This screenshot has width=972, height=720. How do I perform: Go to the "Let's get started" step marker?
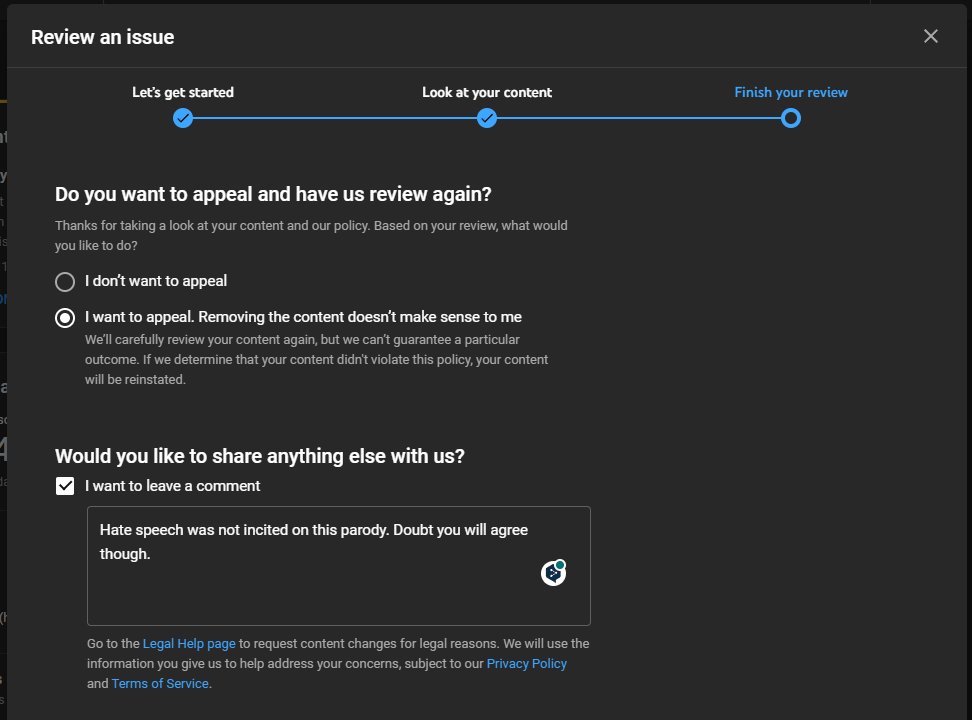[x=183, y=118]
